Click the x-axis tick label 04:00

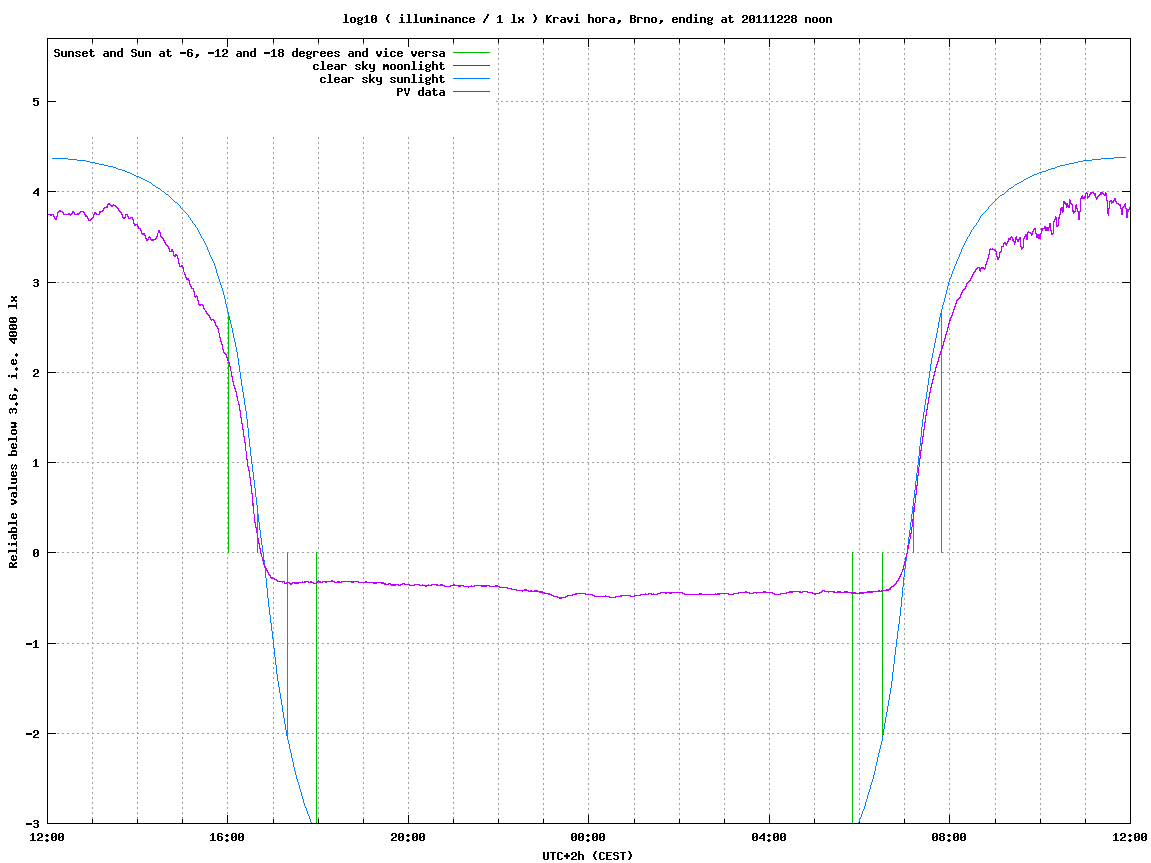tap(769, 837)
